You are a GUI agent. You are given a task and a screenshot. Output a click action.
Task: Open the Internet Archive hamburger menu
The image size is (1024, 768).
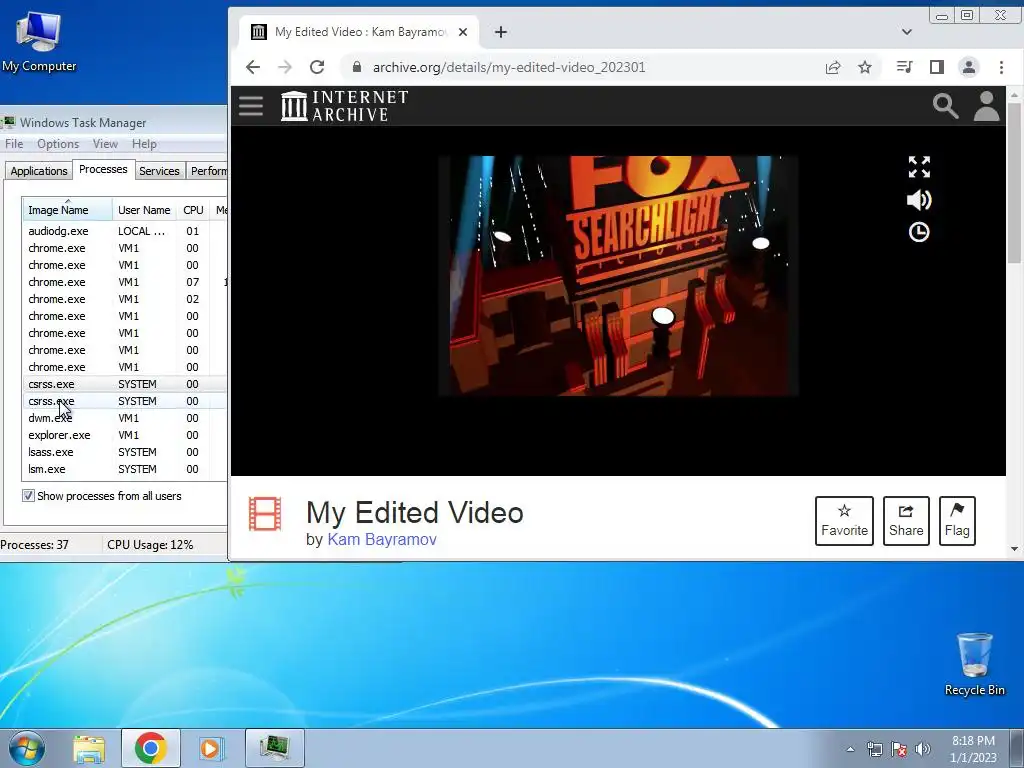pyautogui.click(x=251, y=106)
